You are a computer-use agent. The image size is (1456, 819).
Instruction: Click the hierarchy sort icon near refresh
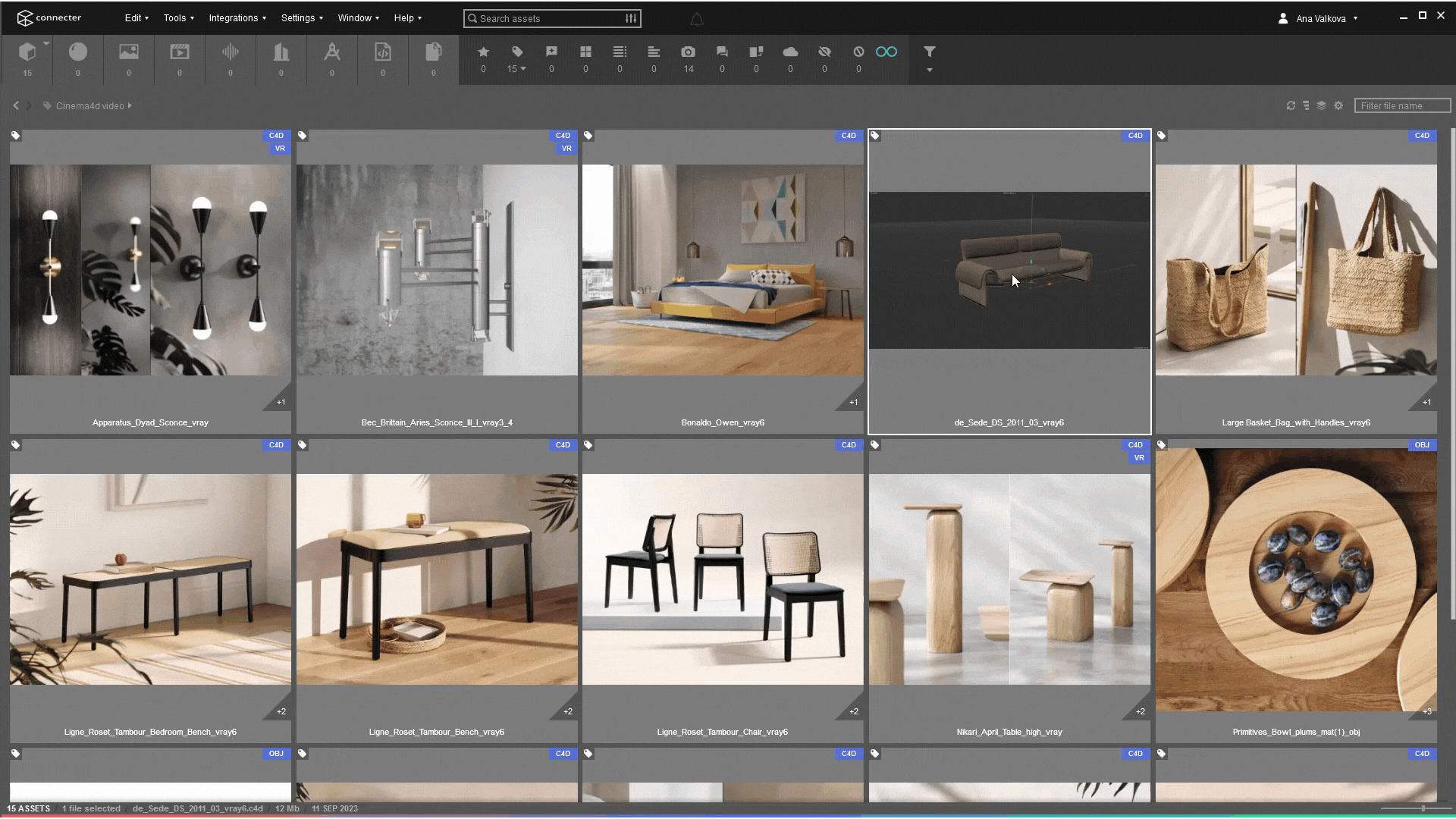[x=1306, y=105]
